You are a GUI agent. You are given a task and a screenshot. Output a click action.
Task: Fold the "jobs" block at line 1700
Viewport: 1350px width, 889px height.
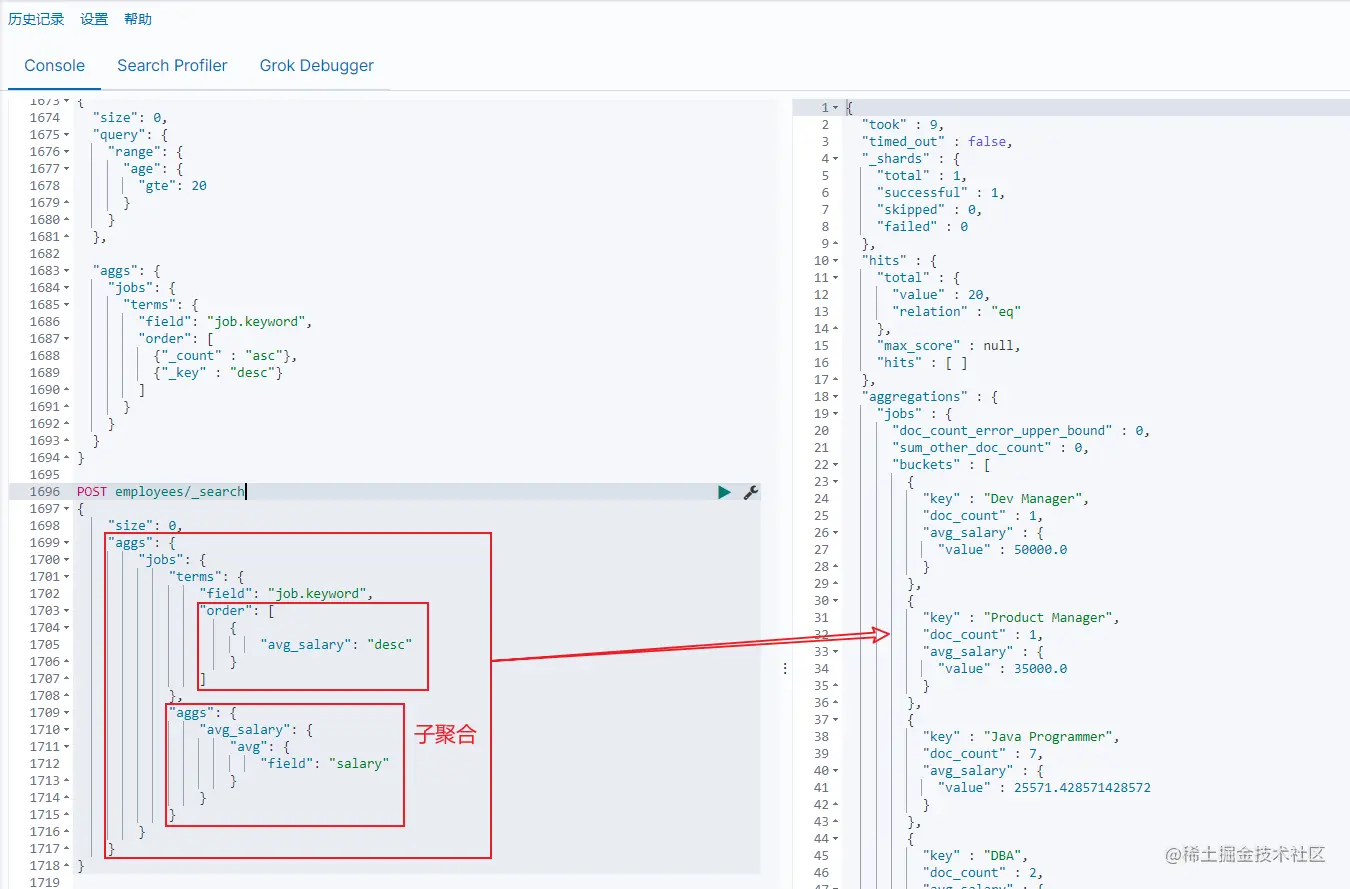[66, 560]
